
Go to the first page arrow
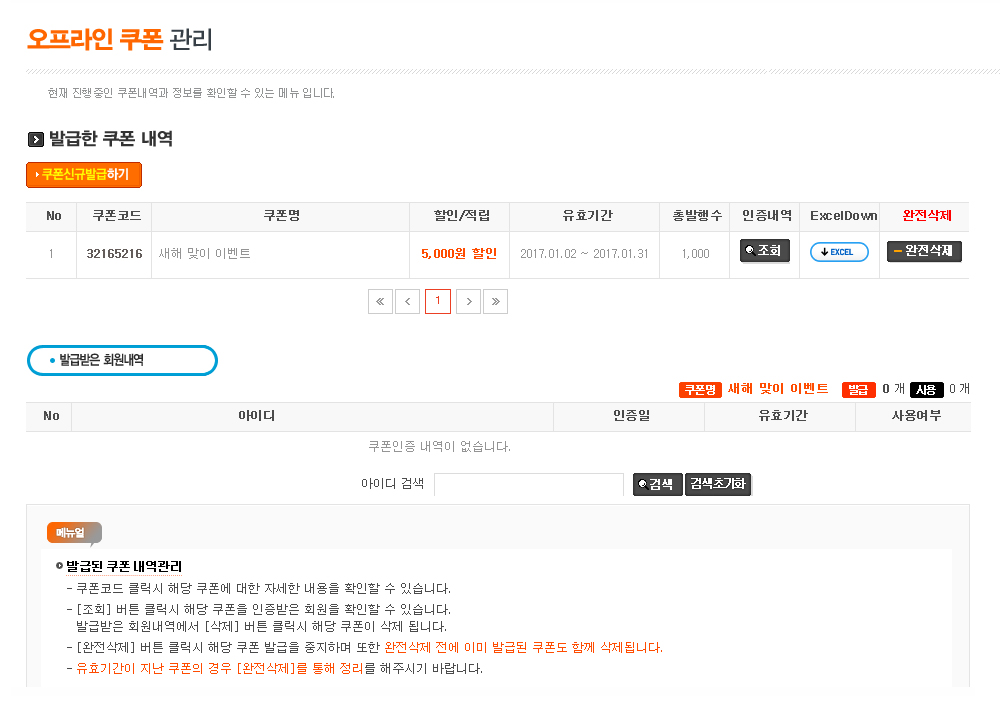[x=380, y=301]
